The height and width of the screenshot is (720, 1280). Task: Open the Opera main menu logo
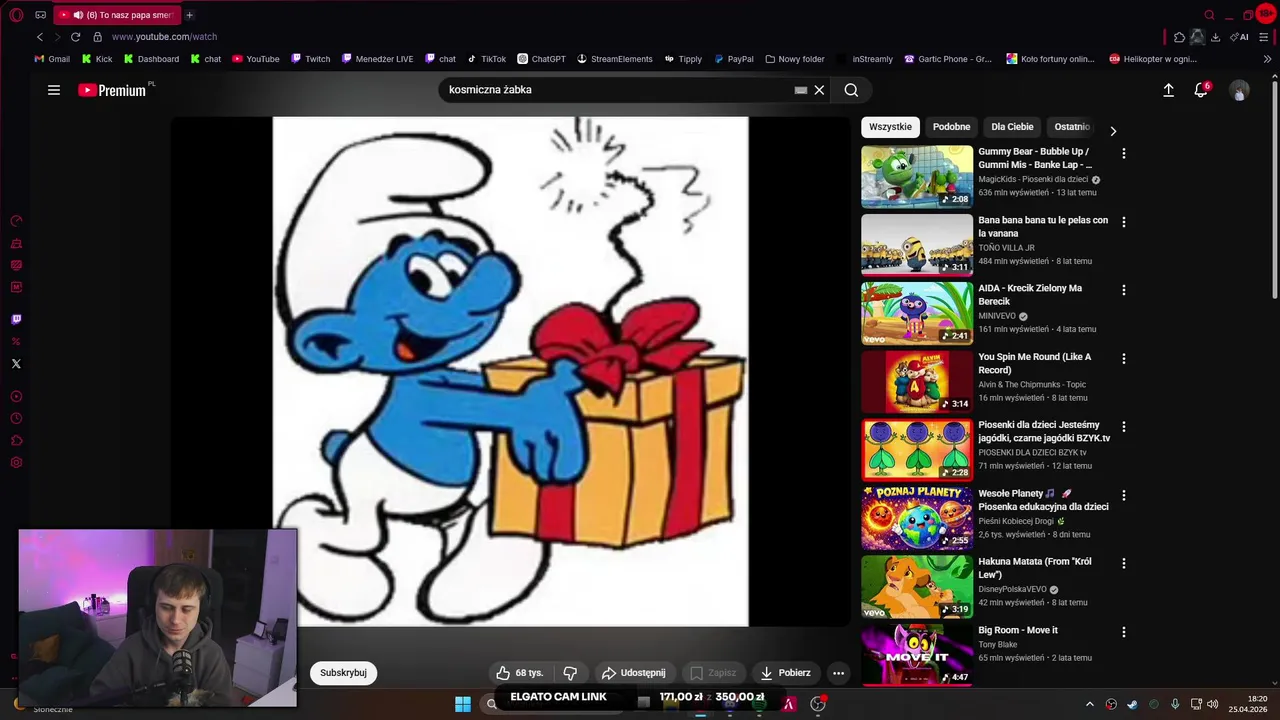[x=16, y=15]
